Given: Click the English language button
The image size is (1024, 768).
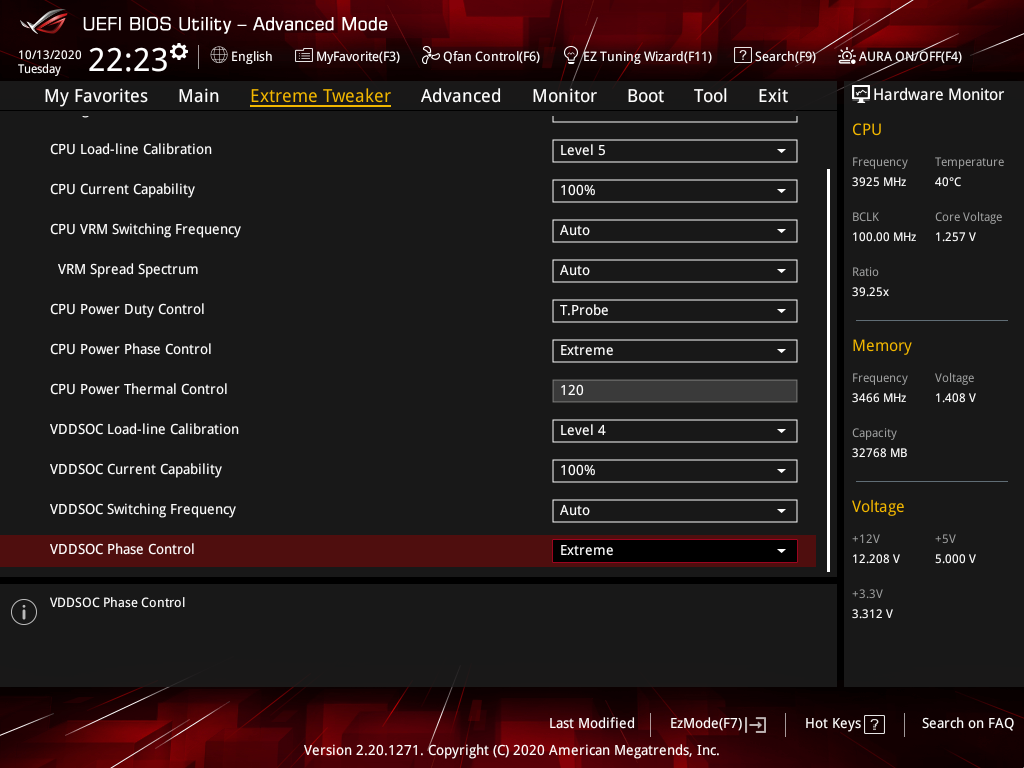Looking at the screenshot, I should [251, 57].
